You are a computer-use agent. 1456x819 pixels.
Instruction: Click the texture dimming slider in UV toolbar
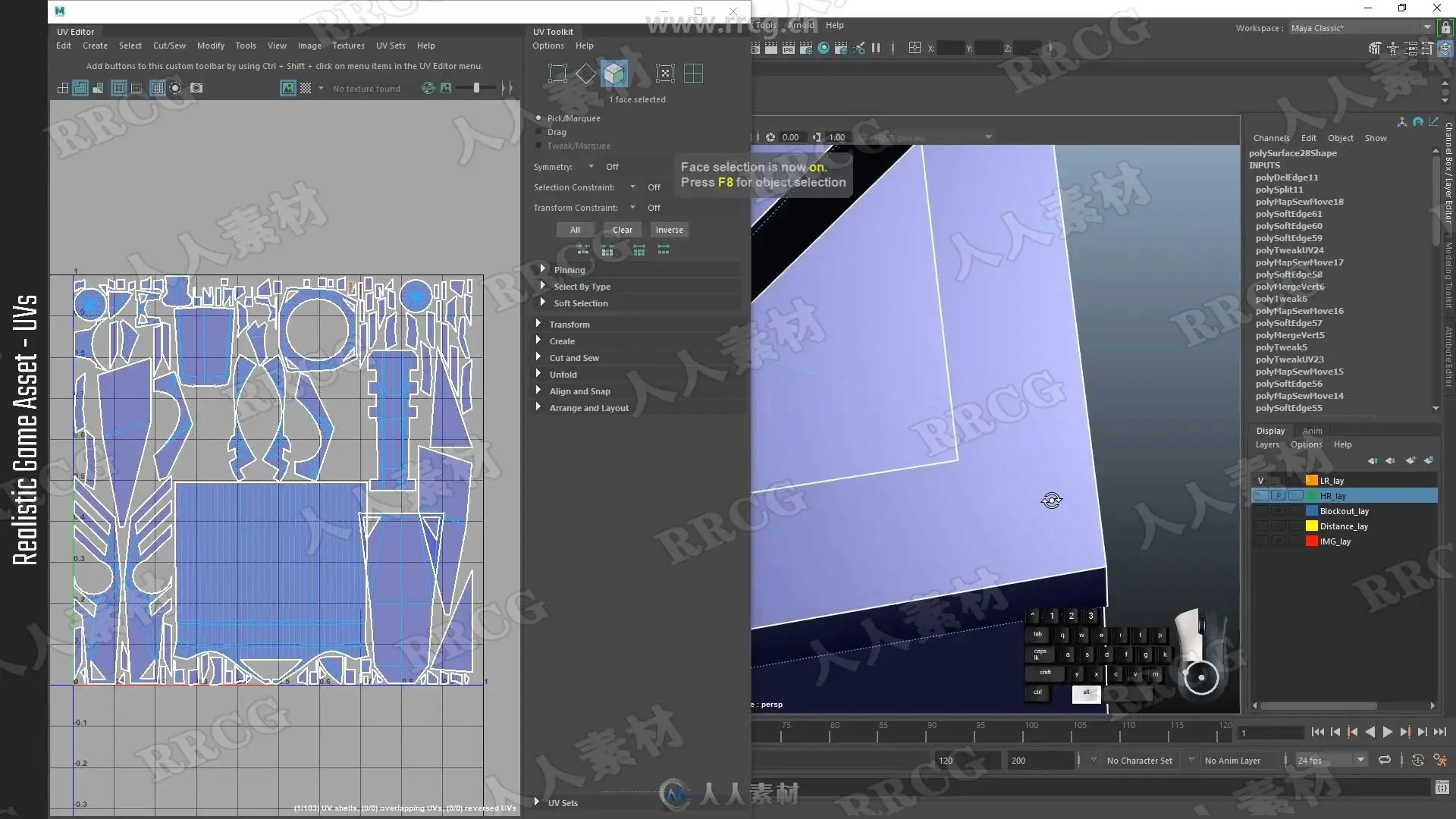pos(476,88)
